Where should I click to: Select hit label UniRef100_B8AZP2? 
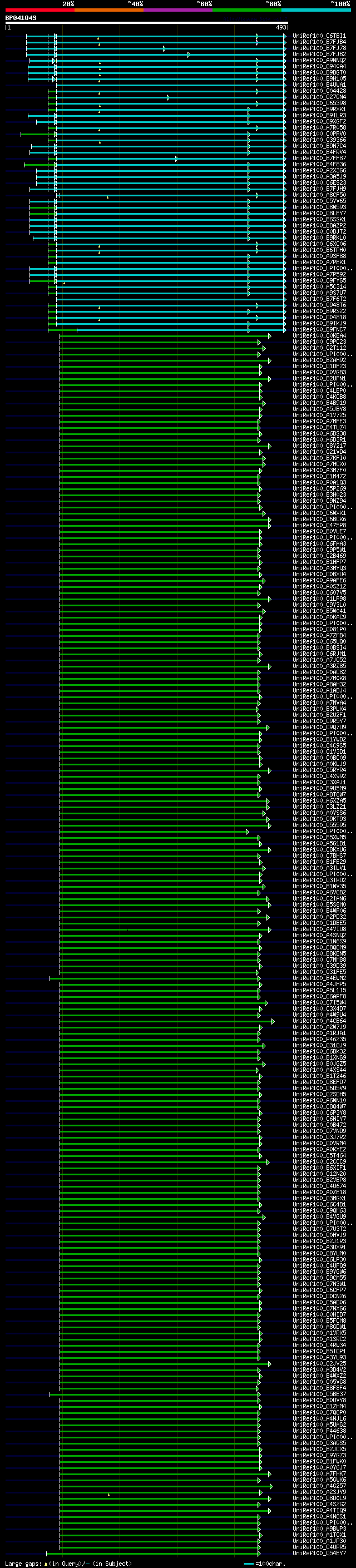click(x=319, y=225)
